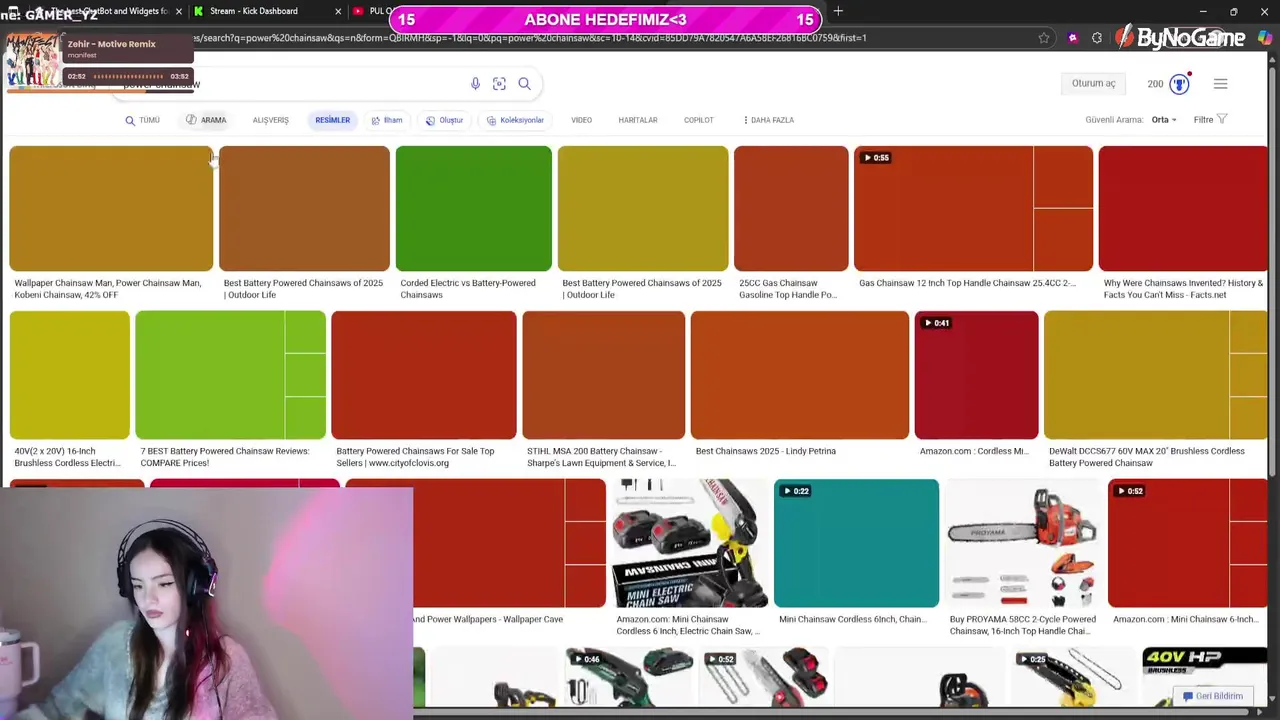1280x720 pixels.
Task: Open the Mini Electric Chain Saw image
Action: click(690, 543)
